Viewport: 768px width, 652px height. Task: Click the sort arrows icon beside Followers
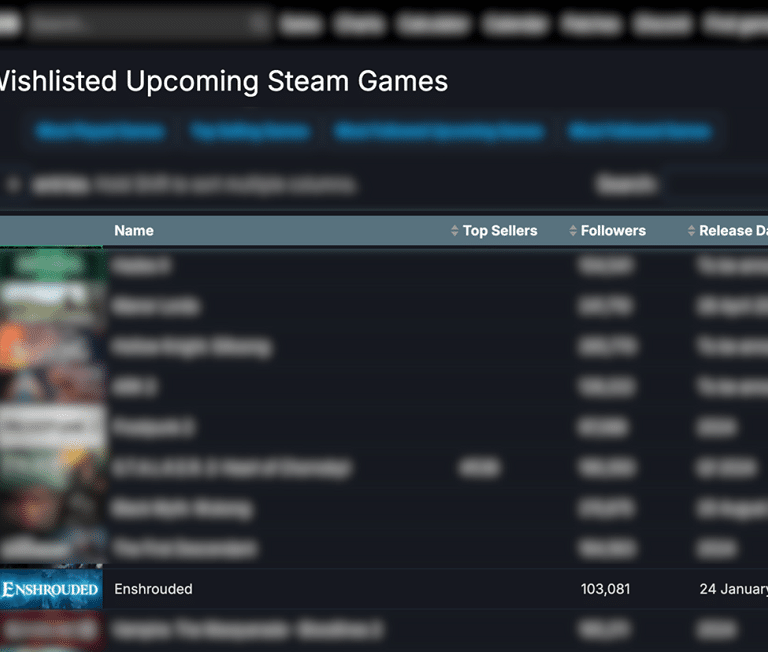pos(573,231)
